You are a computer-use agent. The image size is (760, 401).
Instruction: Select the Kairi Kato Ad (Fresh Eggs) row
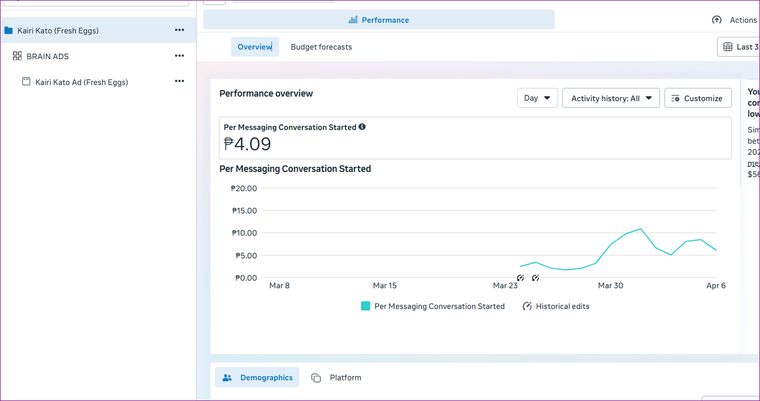pyautogui.click(x=98, y=81)
